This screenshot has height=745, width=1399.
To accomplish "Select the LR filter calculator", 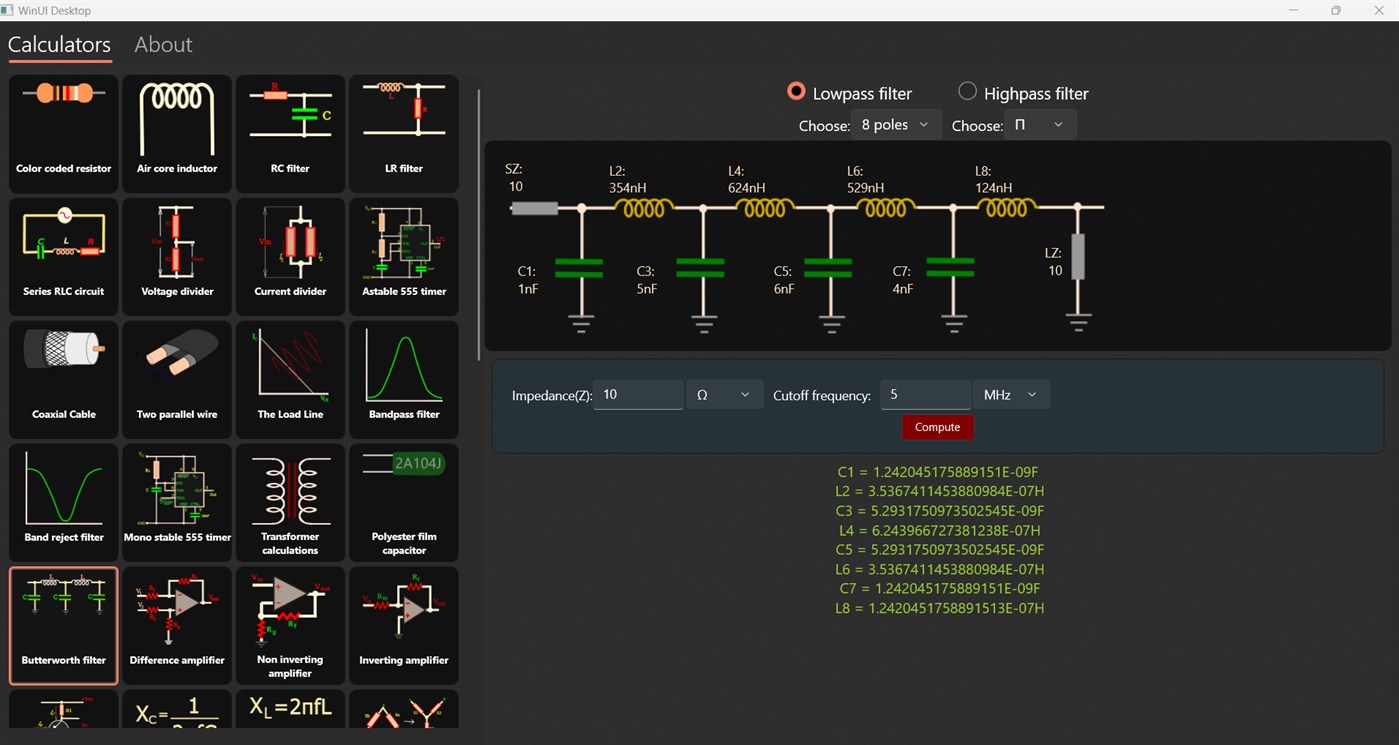I will [403, 133].
